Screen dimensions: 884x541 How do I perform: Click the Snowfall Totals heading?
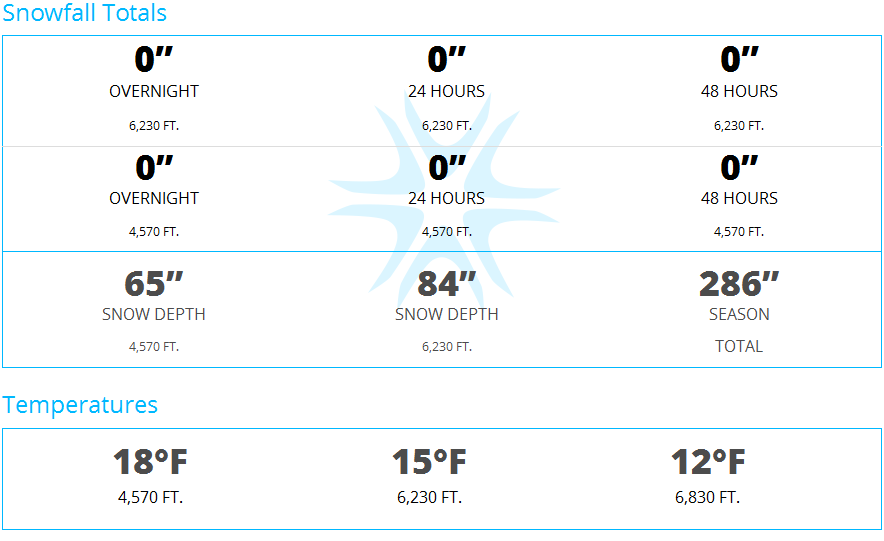(x=85, y=12)
